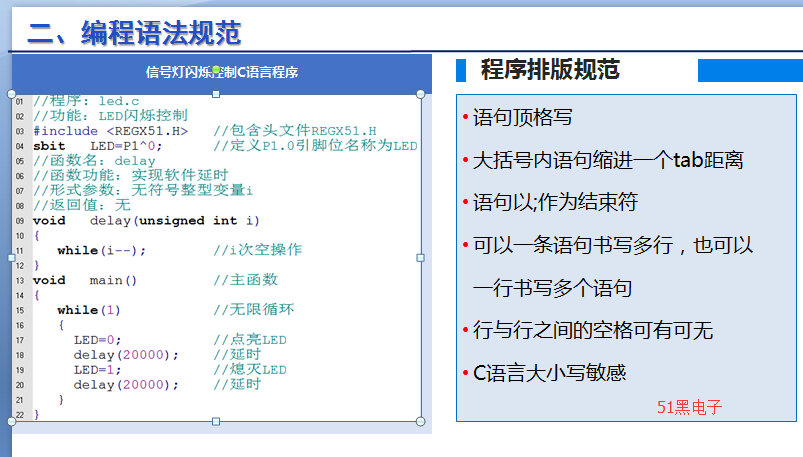Screen dimensions: 803x457
Task: Click the comment //无限循环
Action: click(254, 309)
